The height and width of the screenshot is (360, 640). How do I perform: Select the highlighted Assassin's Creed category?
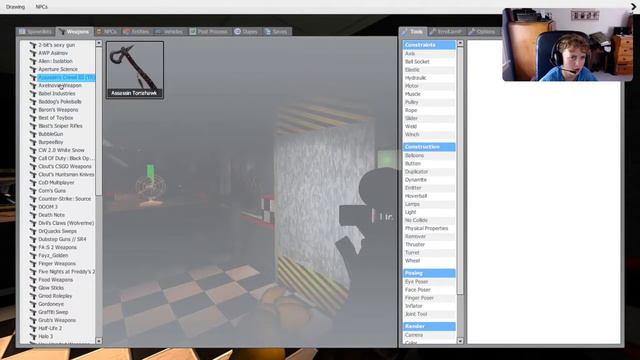(66, 78)
